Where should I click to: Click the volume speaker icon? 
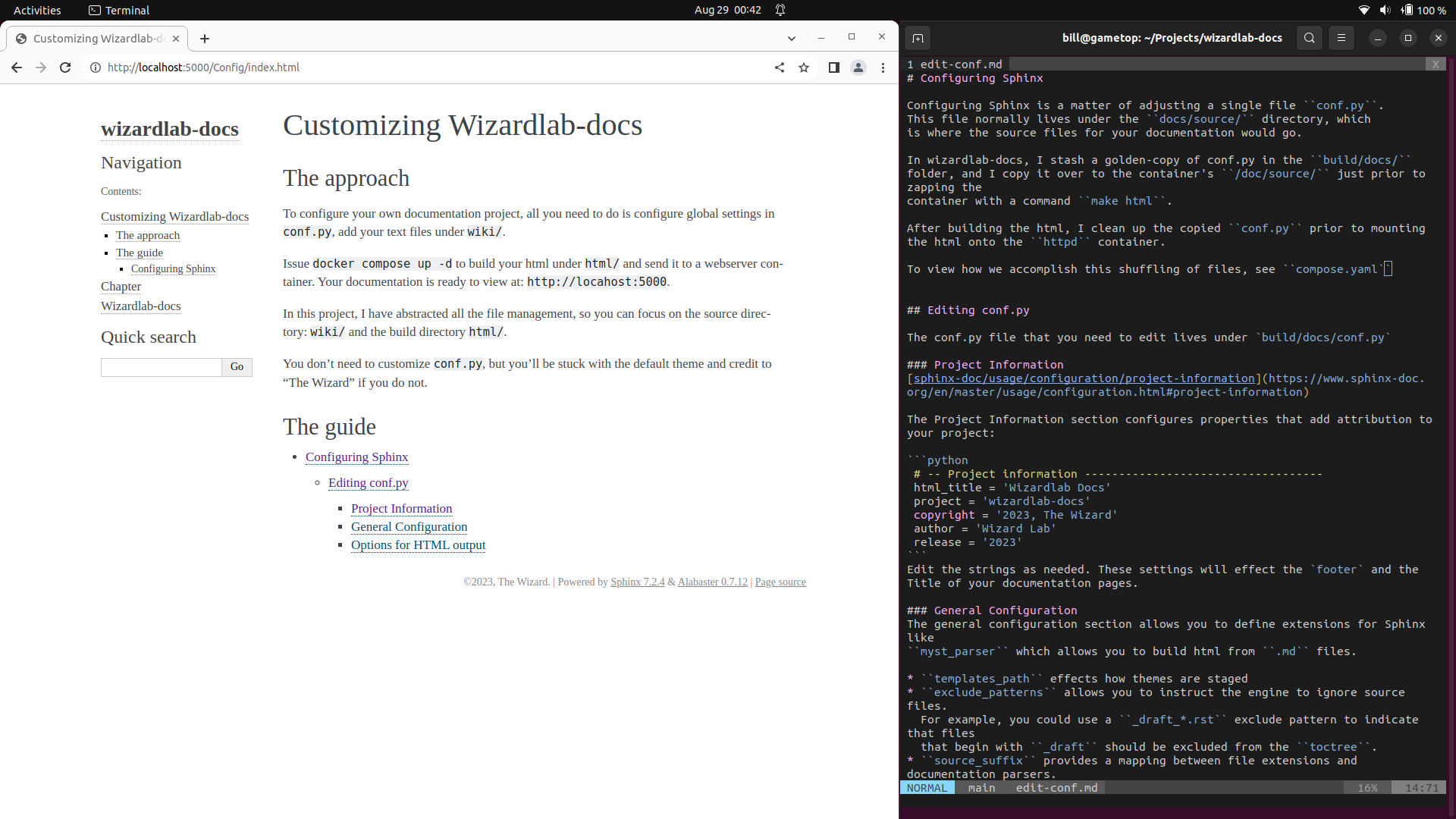pos(1385,10)
